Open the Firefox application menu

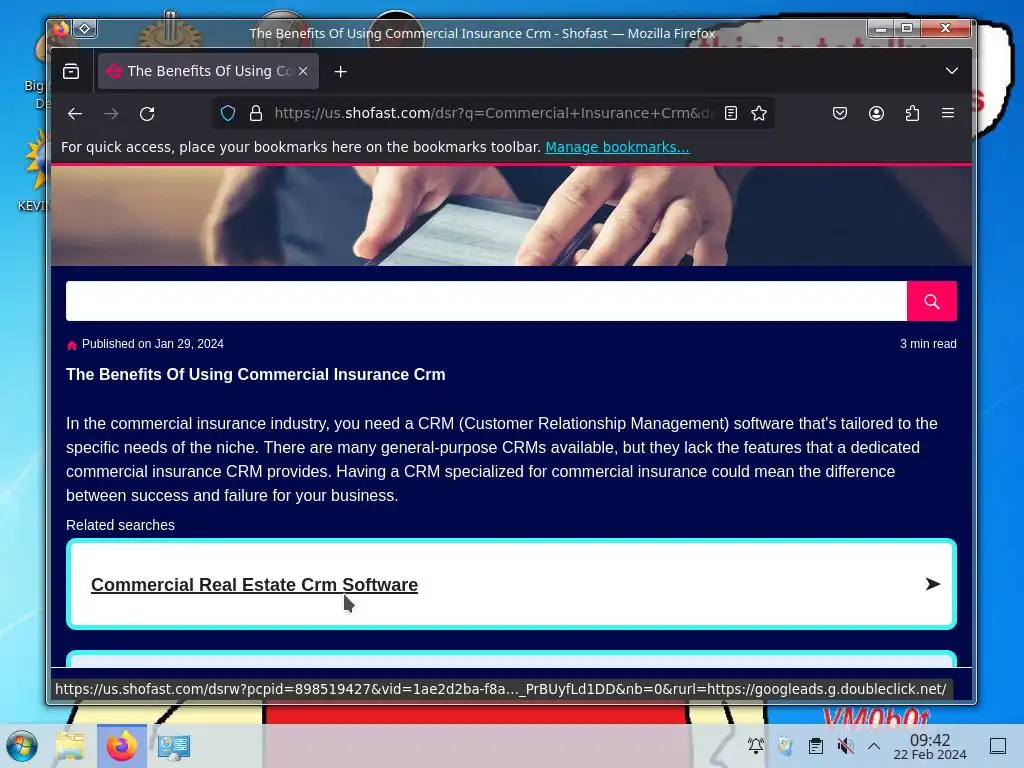[948, 113]
